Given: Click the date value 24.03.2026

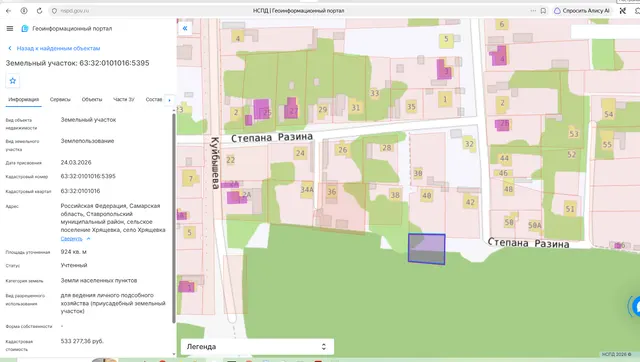Looking at the screenshot, I should pyautogui.click(x=76, y=162).
